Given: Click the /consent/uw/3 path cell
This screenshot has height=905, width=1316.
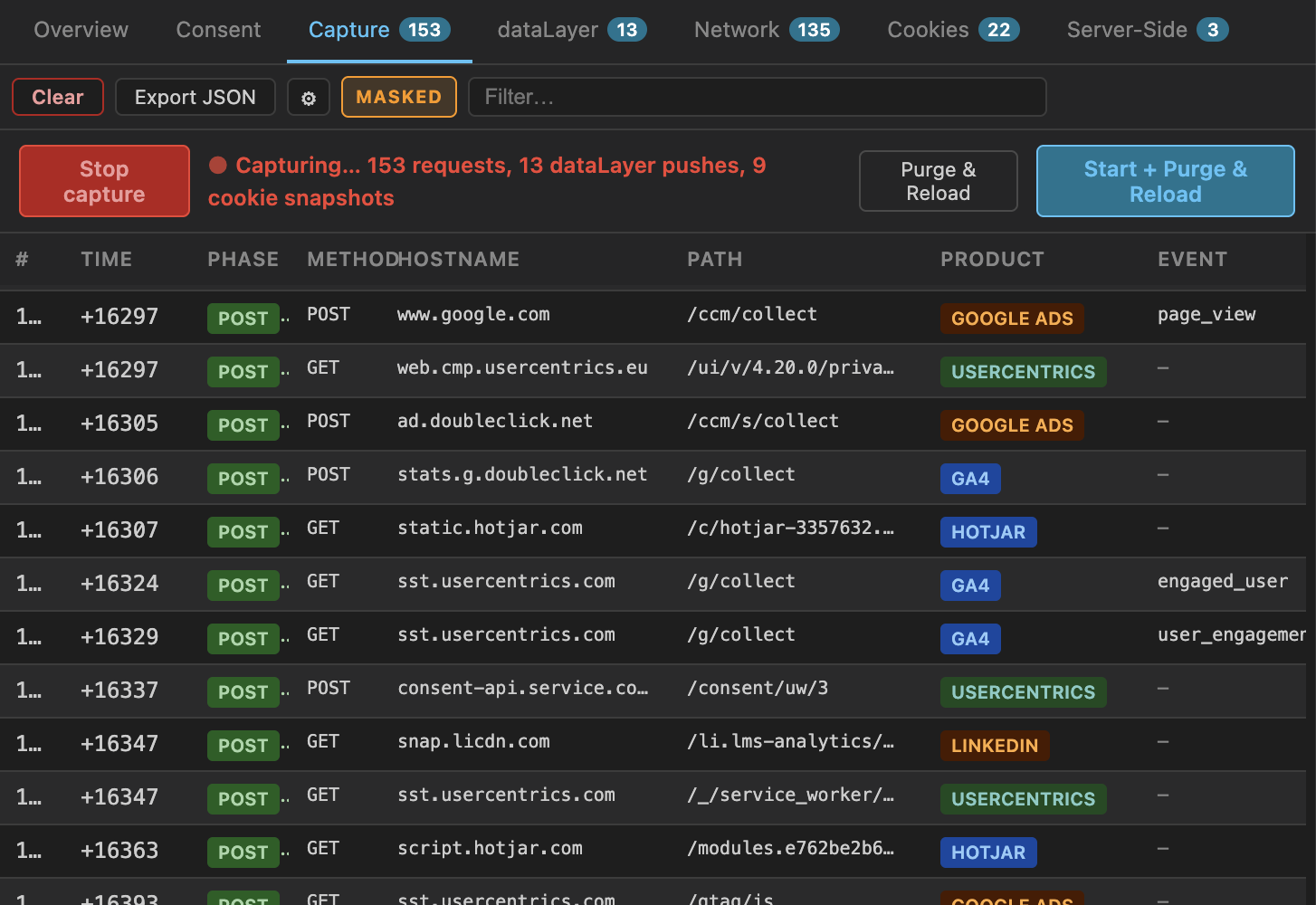Looking at the screenshot, I should coord(758,689).
